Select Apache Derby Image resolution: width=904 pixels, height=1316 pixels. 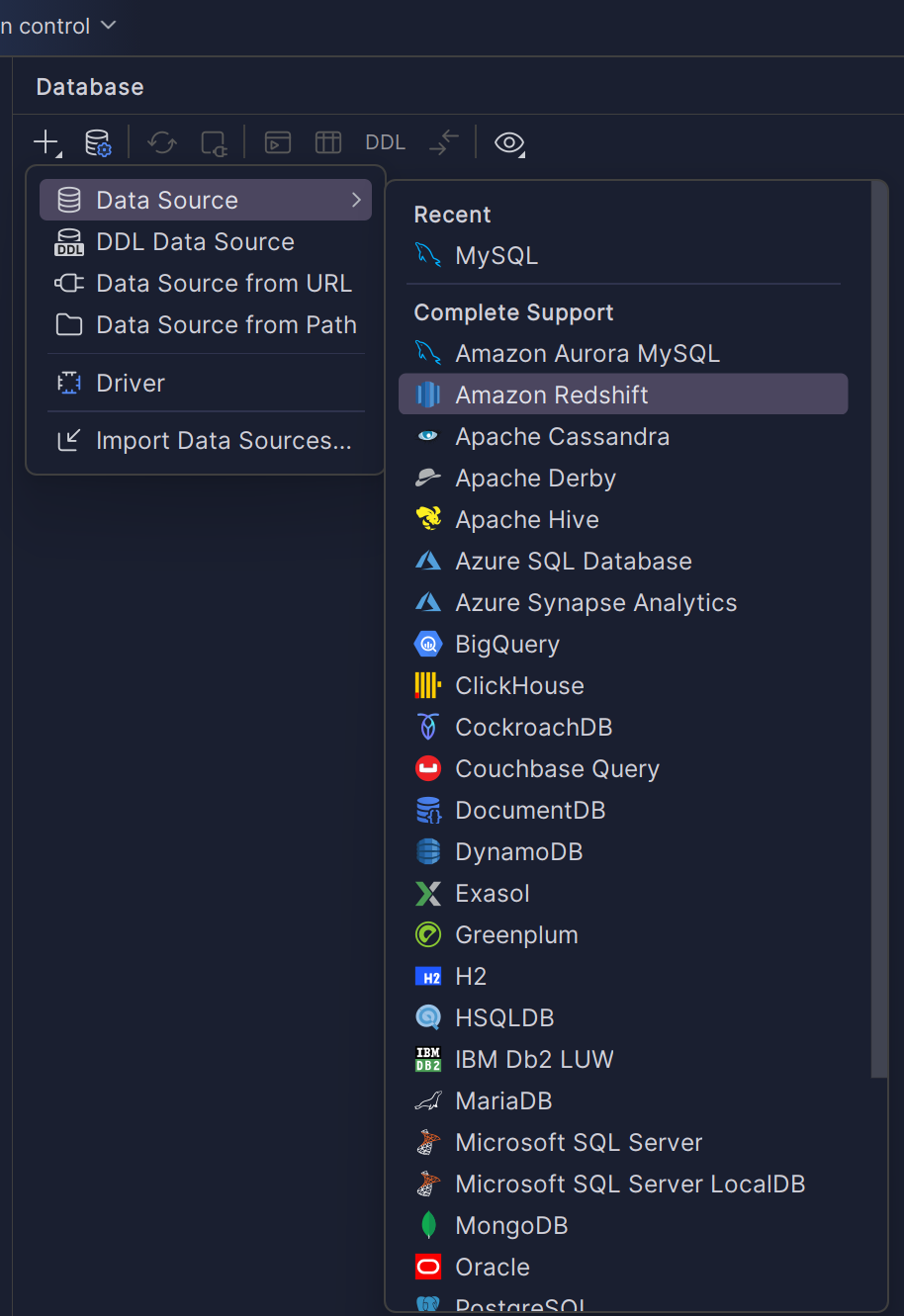point(623,478)
